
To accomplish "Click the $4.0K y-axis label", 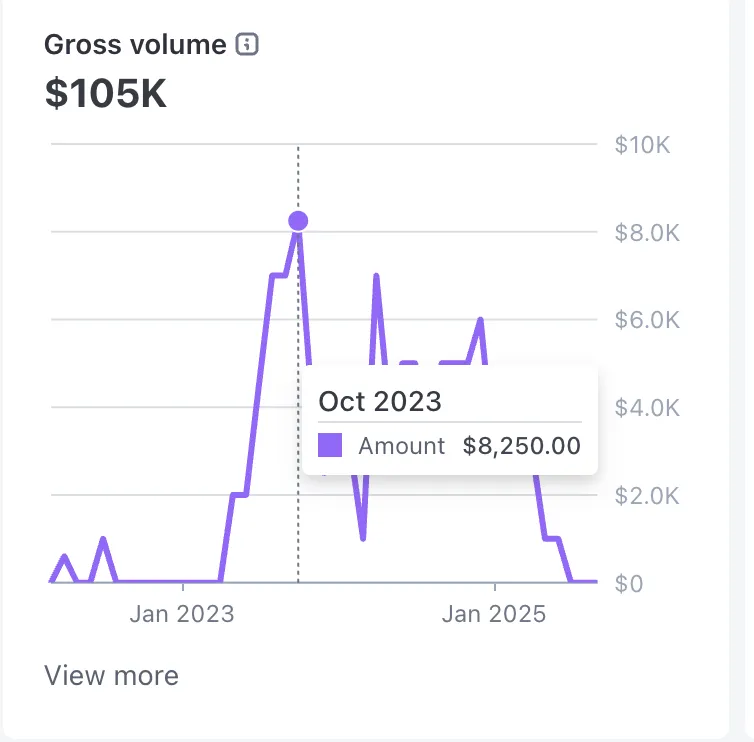I will coord(647,408).
